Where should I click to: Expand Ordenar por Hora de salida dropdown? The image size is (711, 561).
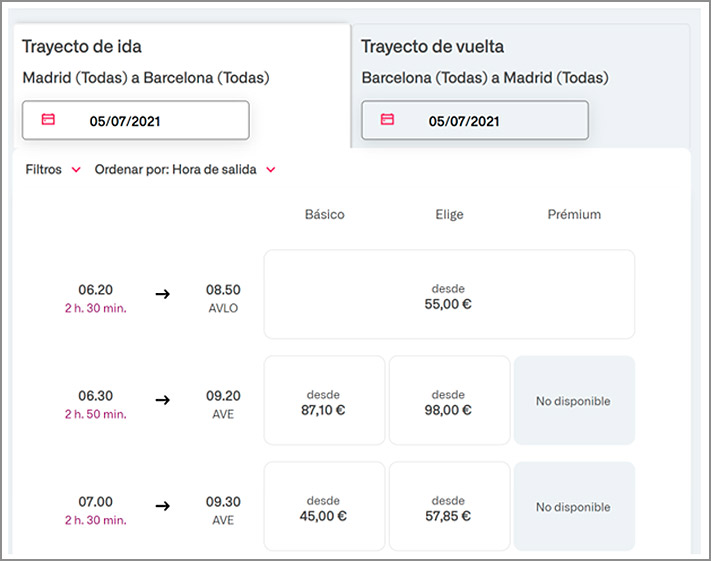click(x=184, y=170)
